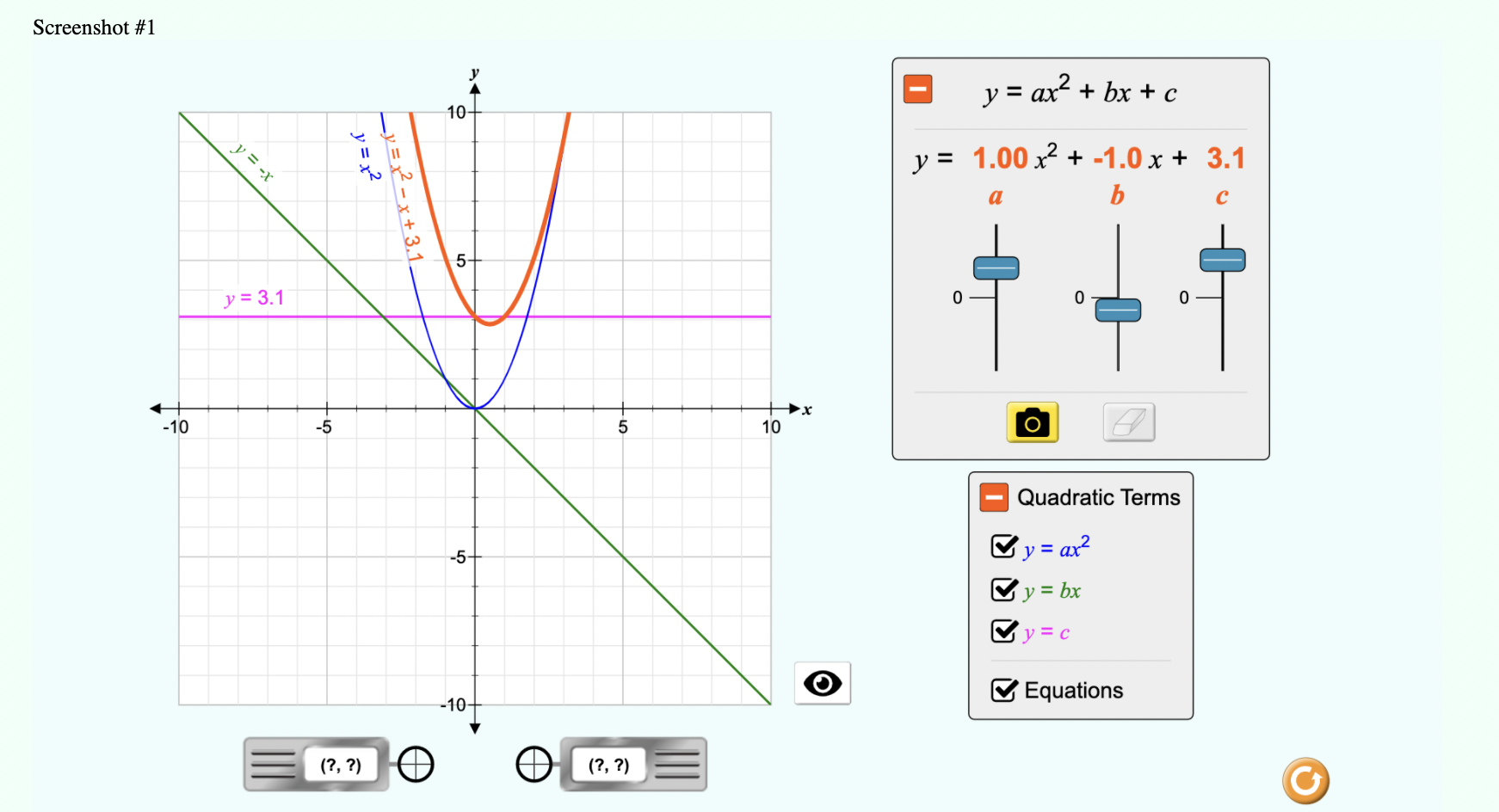Click the orange y = x² − x + 3.1 label
The height and width of the screenshot is (812, 1499).
[x=403, y=198]
